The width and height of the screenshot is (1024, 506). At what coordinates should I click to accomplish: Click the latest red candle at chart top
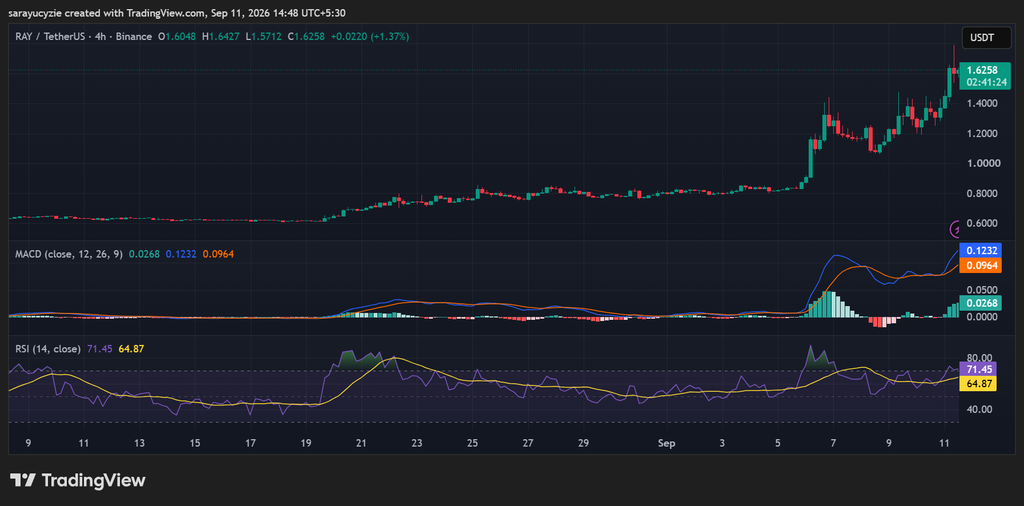click(x=955, y=65)
